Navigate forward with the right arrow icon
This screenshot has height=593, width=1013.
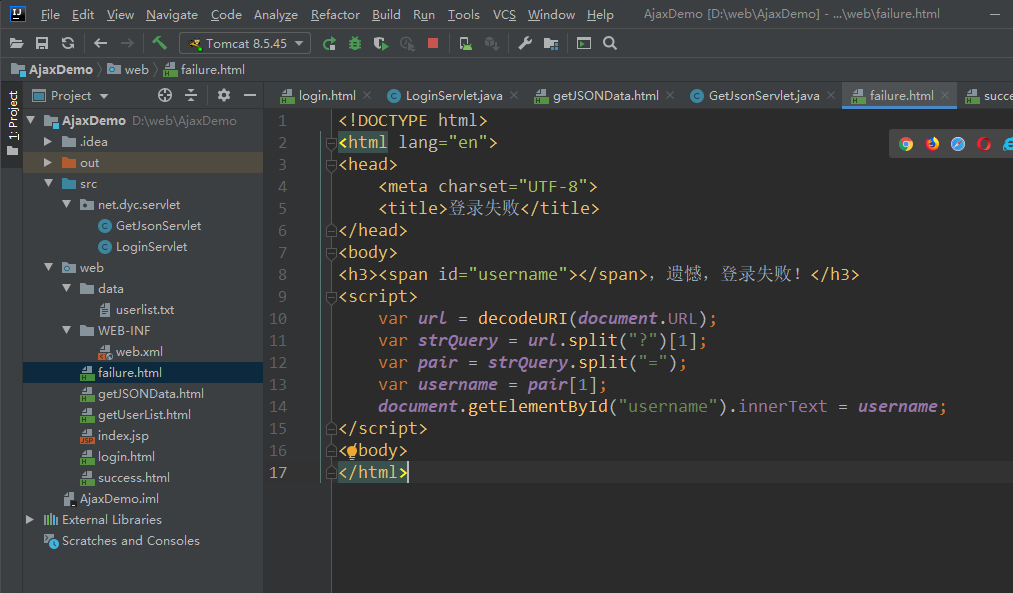[x=127, y=43]
